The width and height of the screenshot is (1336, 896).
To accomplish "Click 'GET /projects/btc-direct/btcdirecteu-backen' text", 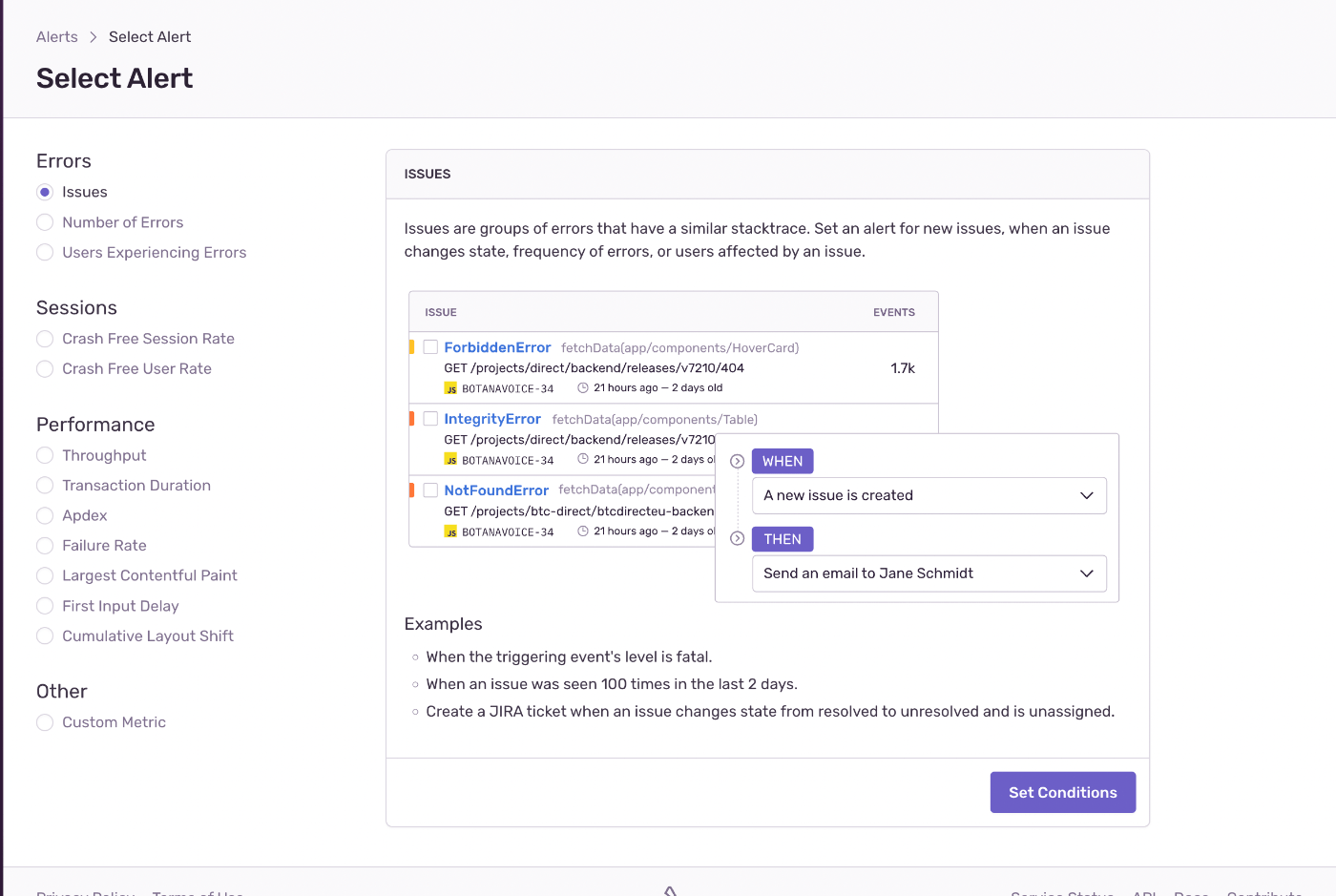I will point(579,511).
